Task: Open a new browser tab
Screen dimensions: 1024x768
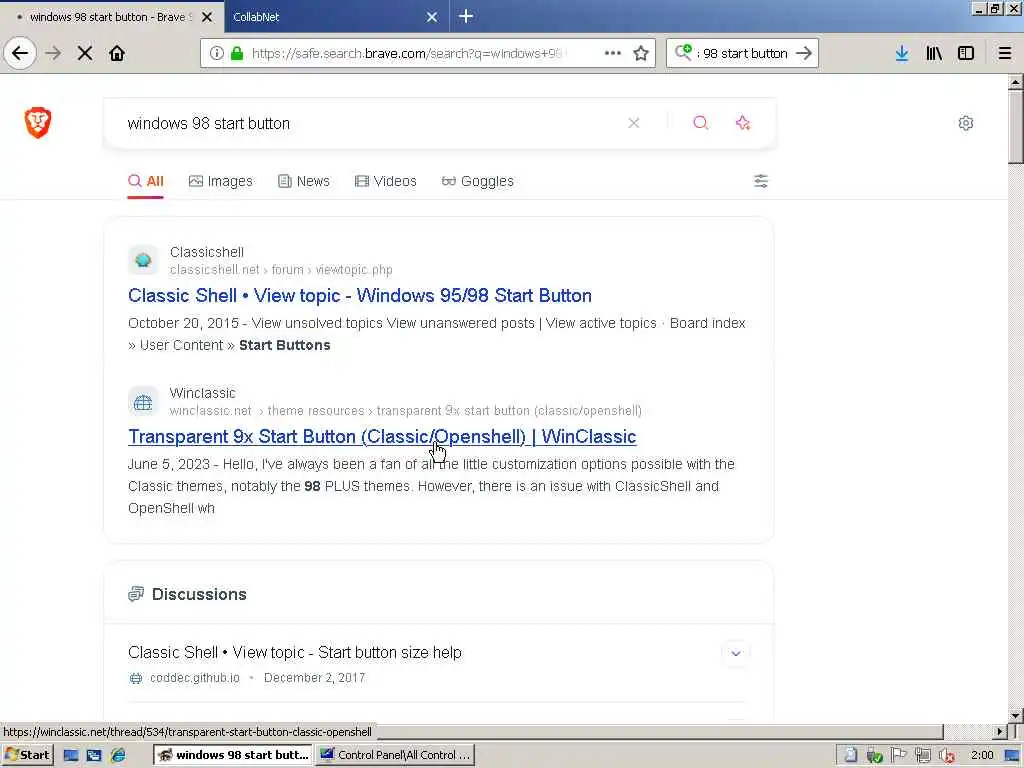Action: click(466, 16)
